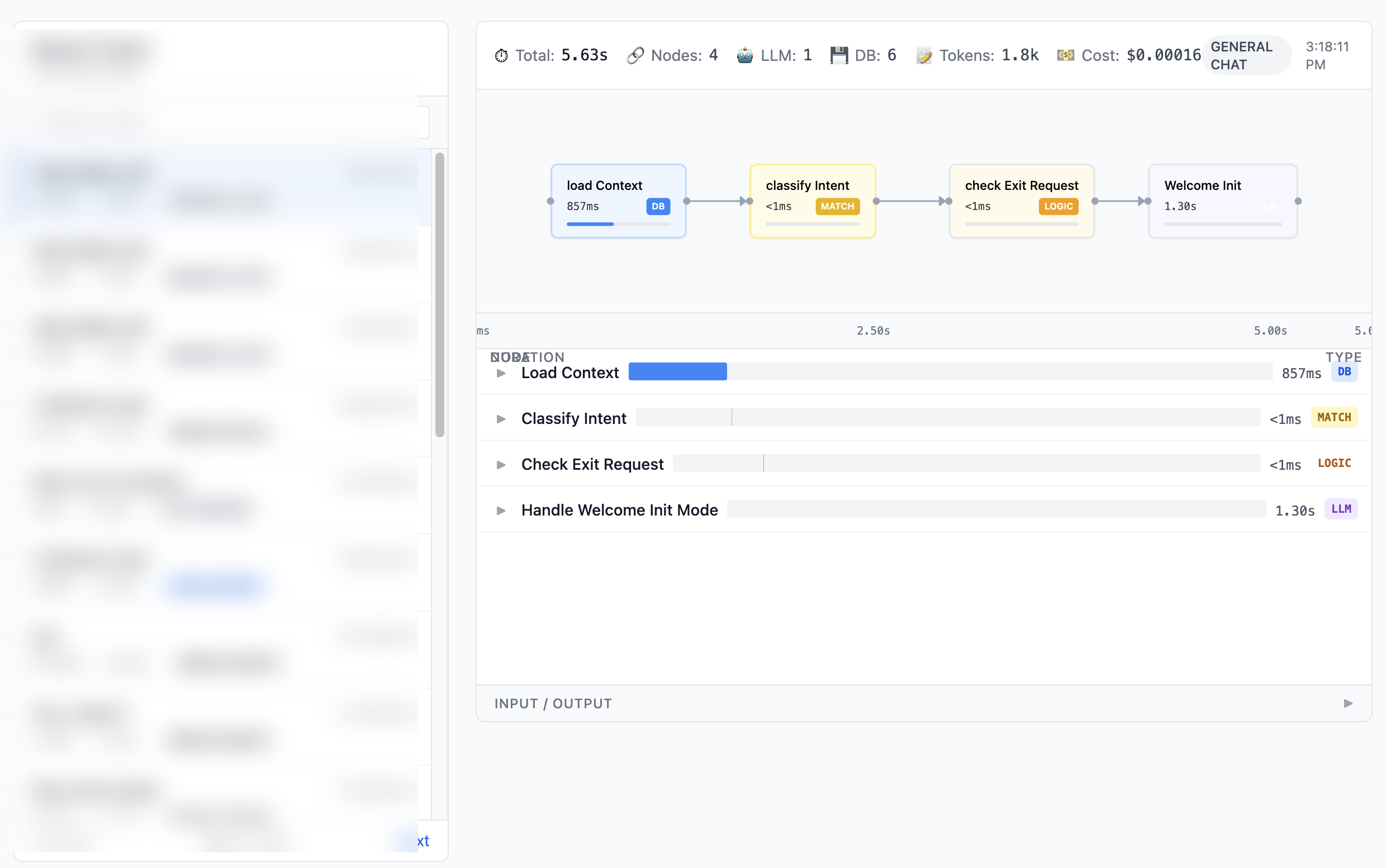The width and height of the screenshot is (1386, 868).
Task: Expand the Check Exit Request row
Action: 501,465
